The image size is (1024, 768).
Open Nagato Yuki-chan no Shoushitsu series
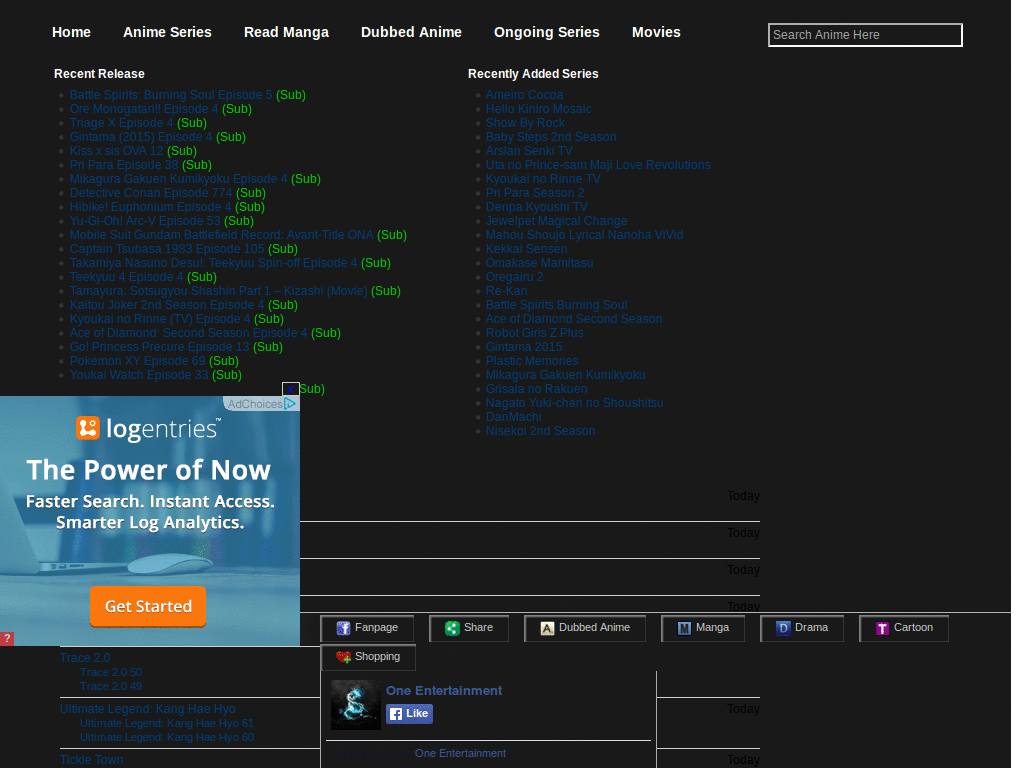575,403
